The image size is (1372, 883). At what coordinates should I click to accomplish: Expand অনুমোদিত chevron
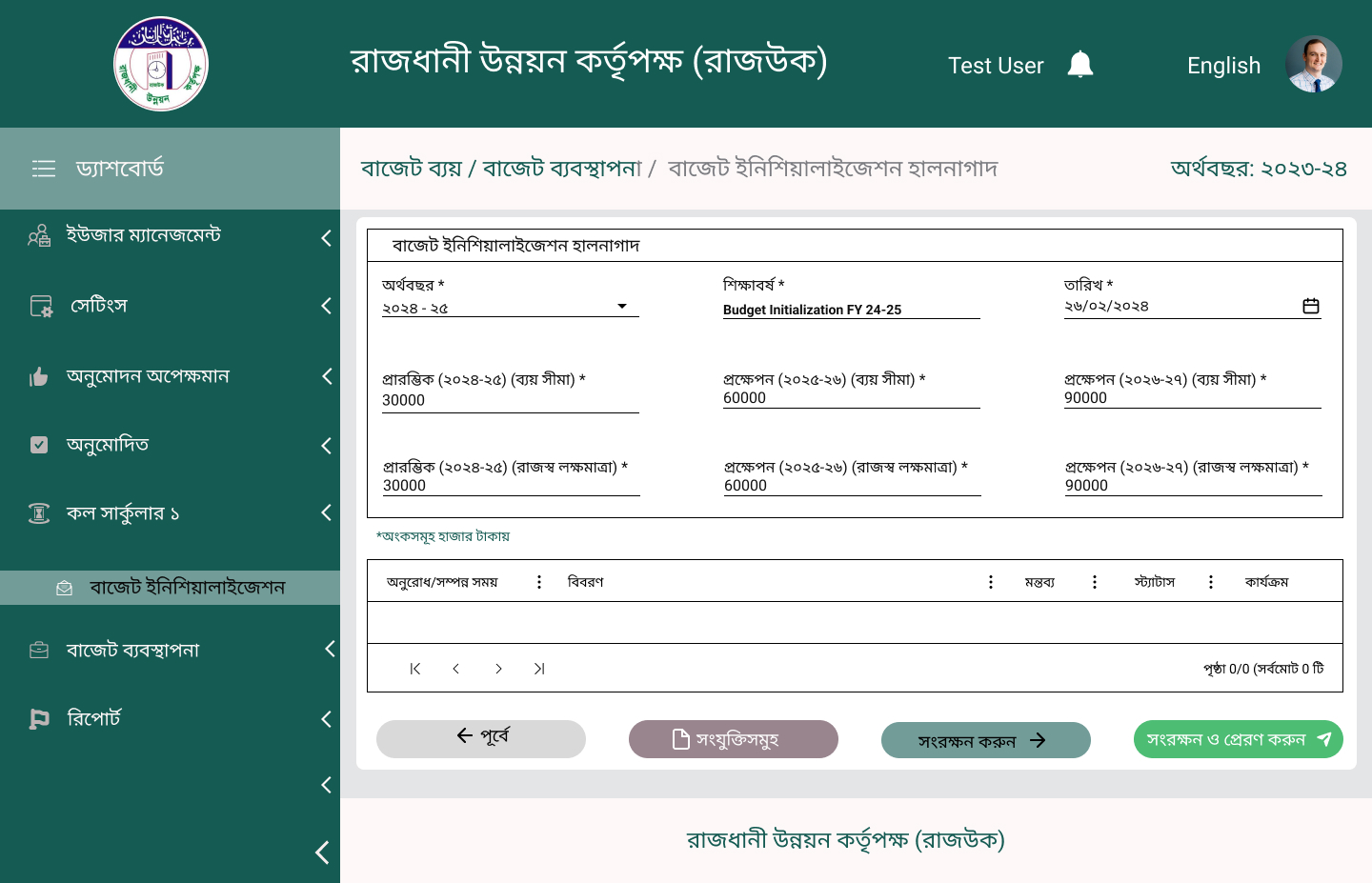coord(326,446)
